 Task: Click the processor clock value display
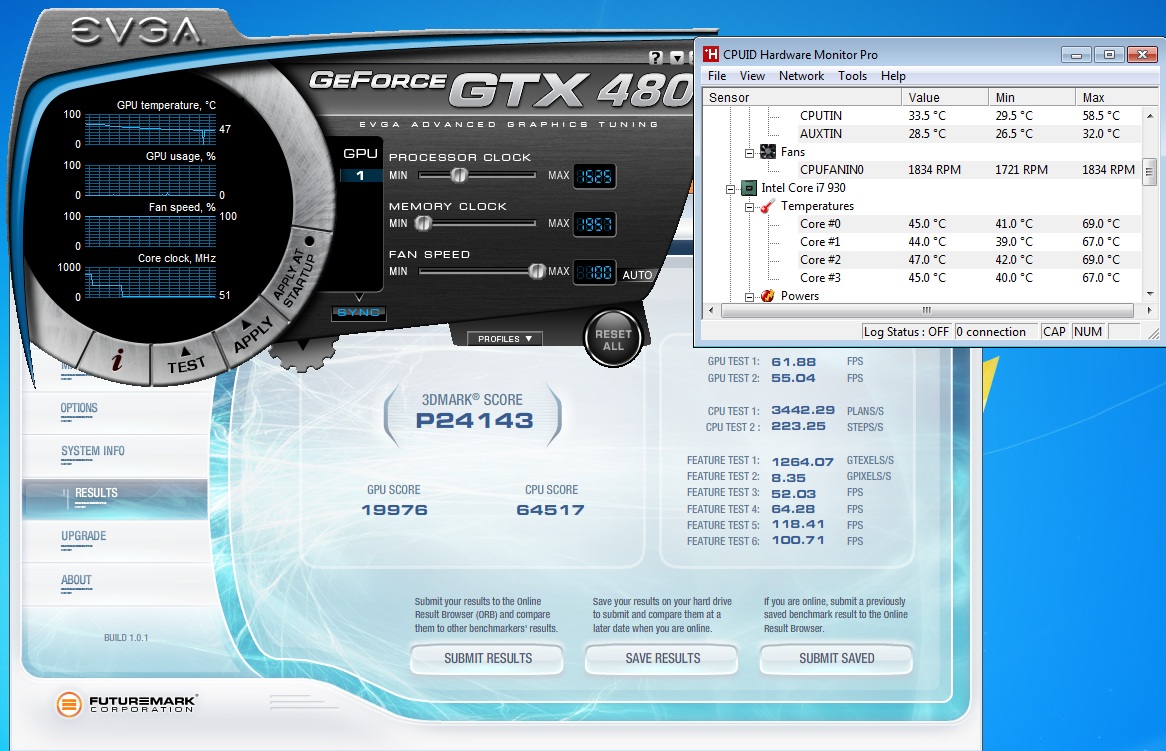pos(594,176)
